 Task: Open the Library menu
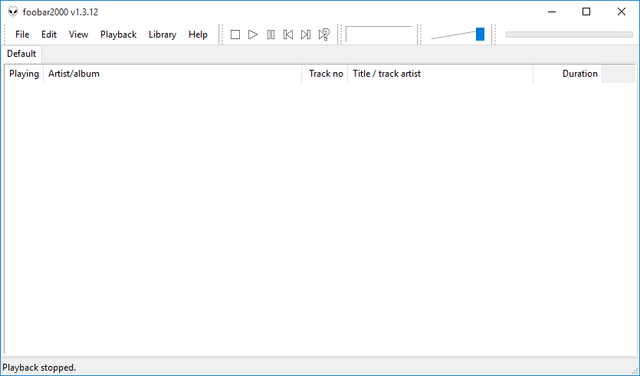(x=162, y=35)
